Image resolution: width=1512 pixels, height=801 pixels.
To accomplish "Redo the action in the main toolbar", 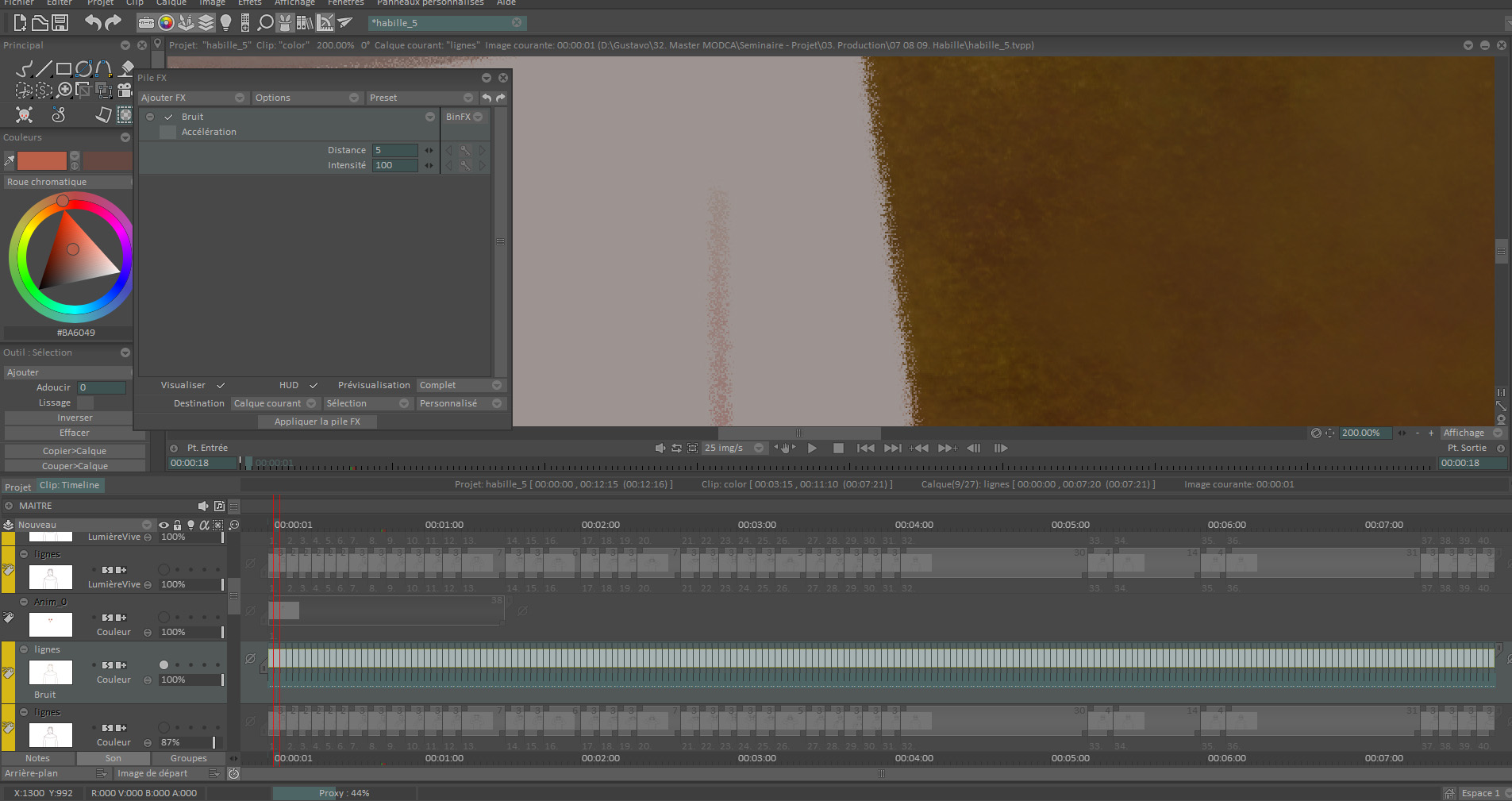I will pos(113,22).
